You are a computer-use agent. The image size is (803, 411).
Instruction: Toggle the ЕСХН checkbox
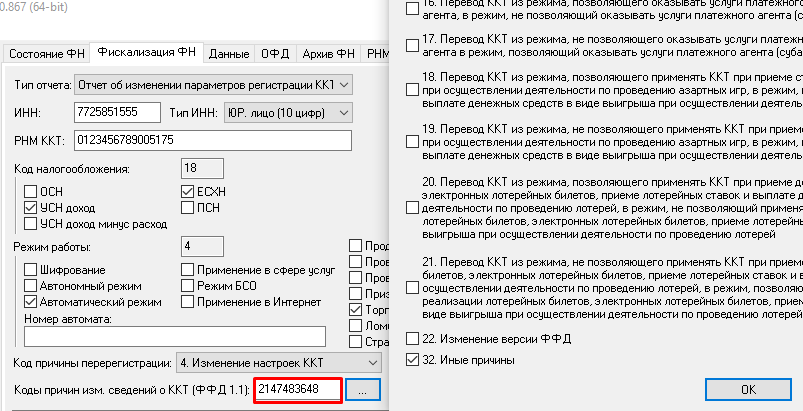click(x=187, y=192)
